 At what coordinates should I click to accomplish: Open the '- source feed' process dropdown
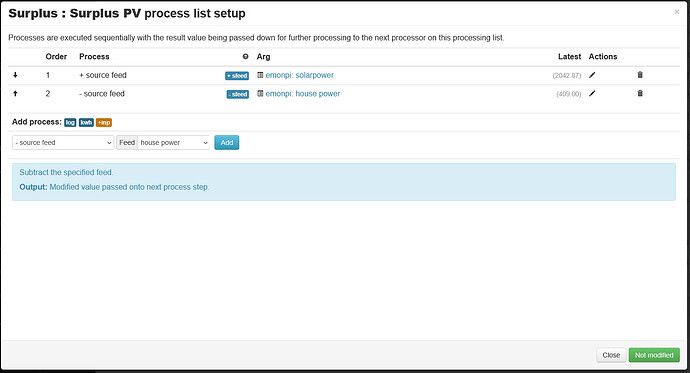coord(63,143)
